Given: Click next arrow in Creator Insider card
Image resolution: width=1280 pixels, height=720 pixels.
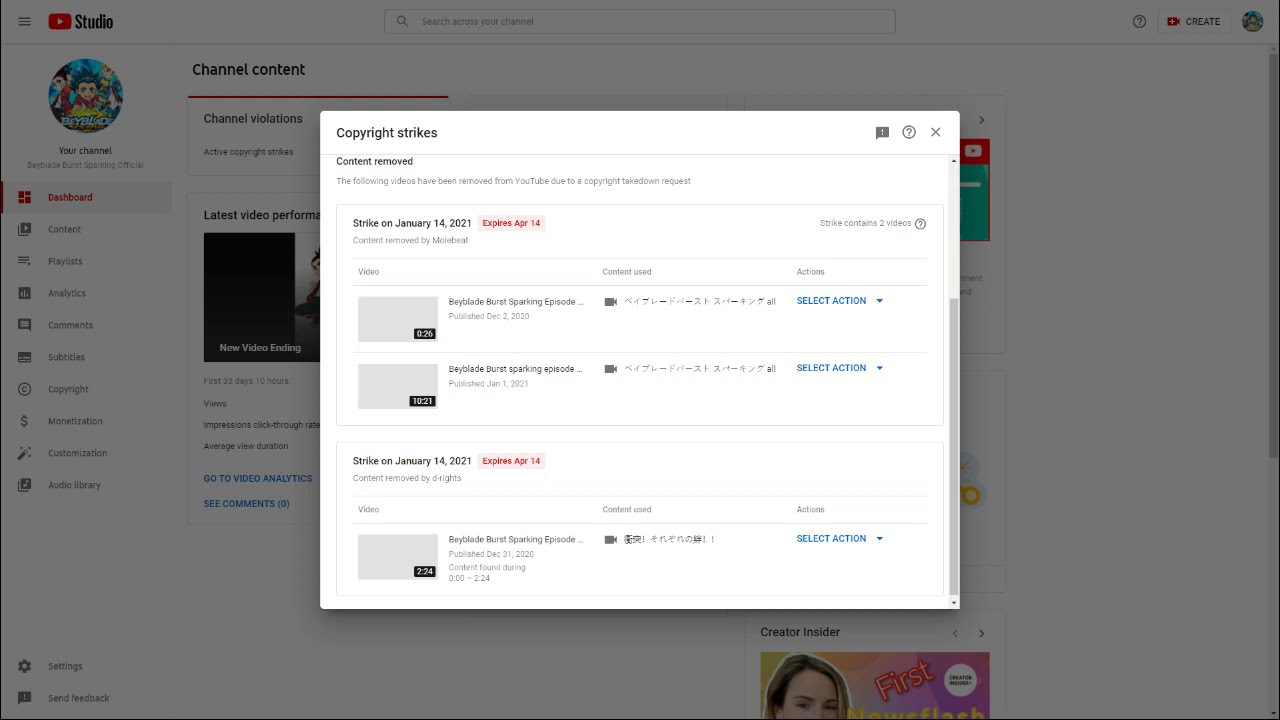Looking at the screenshot, I should point(982,633).
